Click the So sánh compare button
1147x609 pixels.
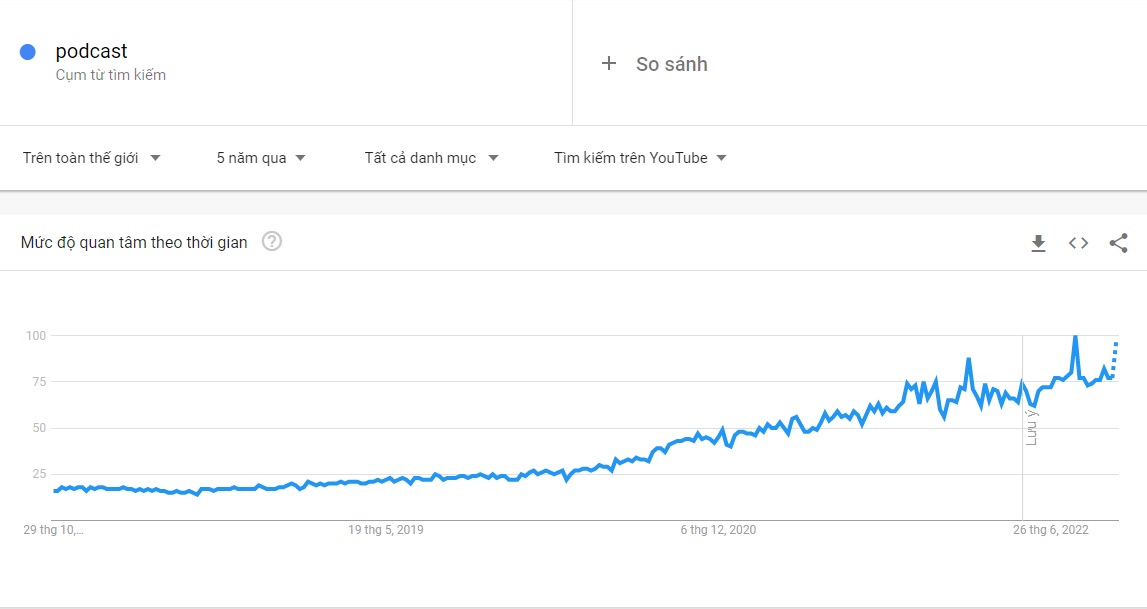click(x=655, y=64)
